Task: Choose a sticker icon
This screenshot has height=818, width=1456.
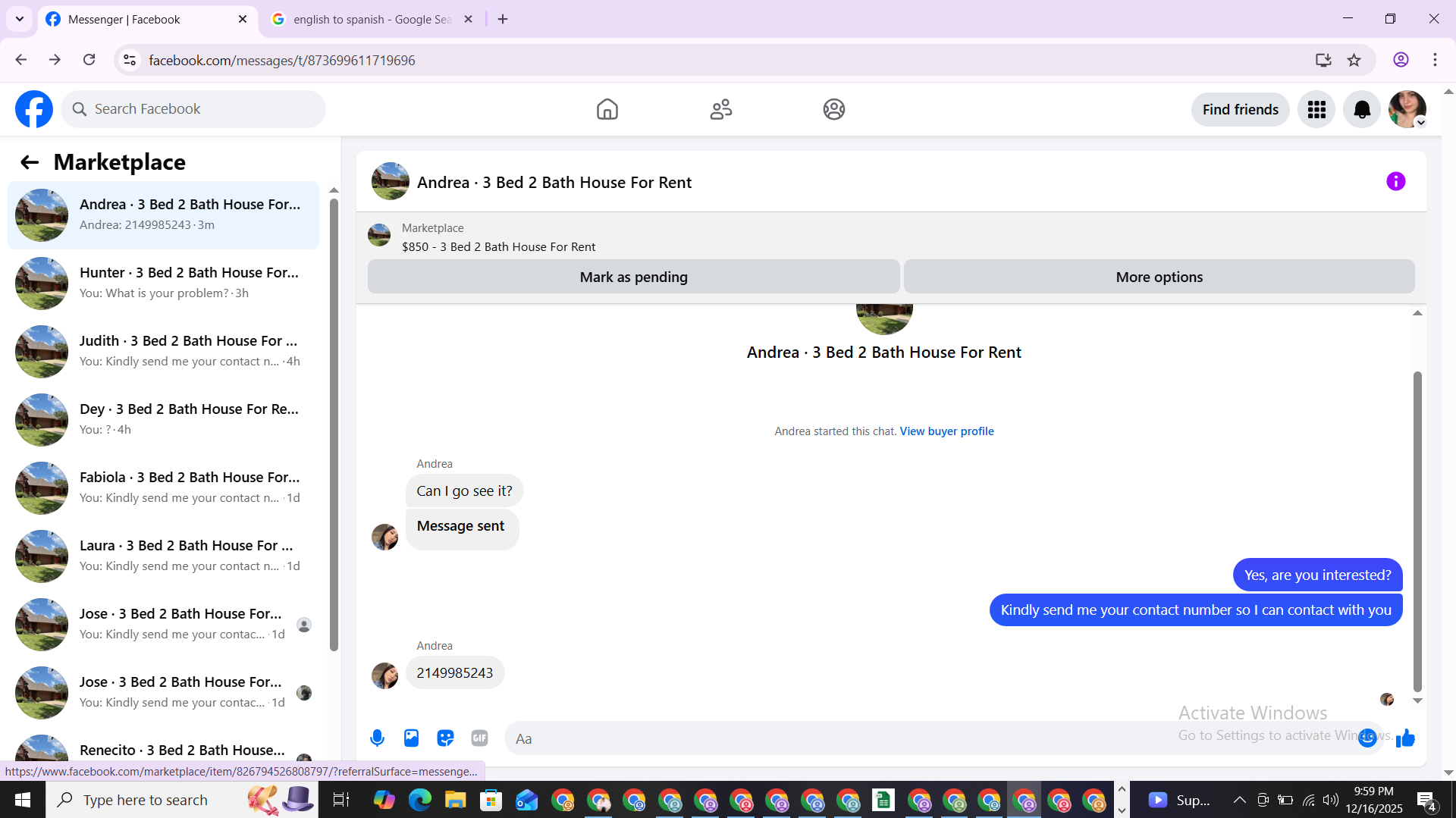Action: click(x=445, y=738)
